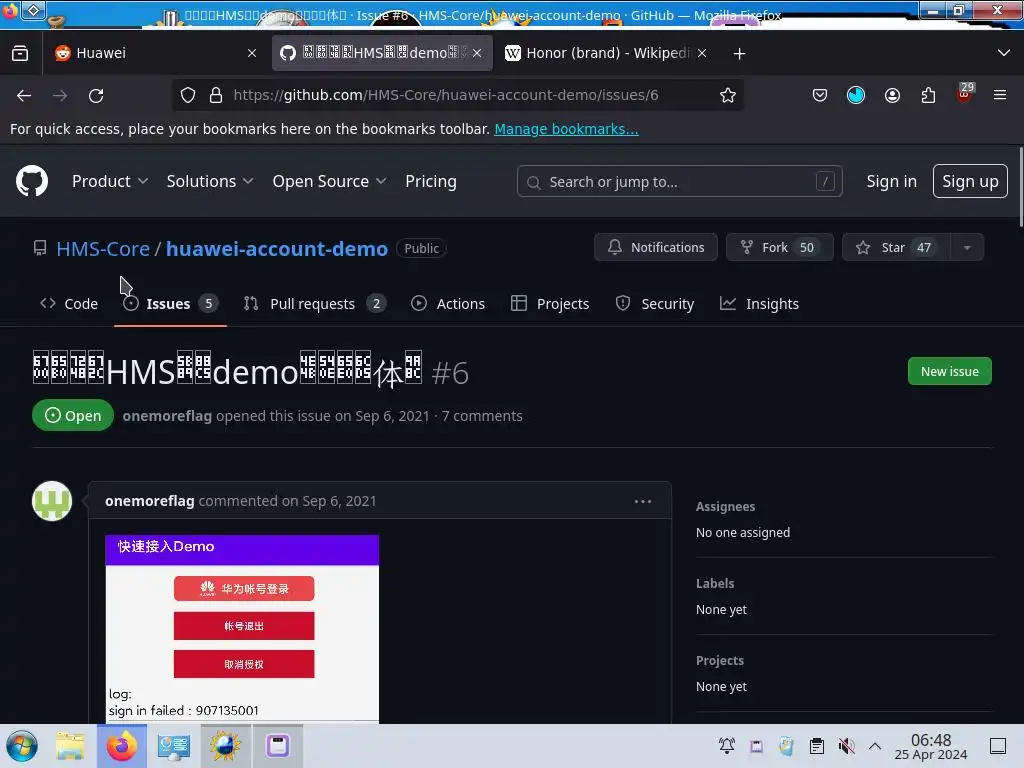Click the Manage bookmarks link
Image resolution: width=1024 pixels, height=768 pixels.
566,129
